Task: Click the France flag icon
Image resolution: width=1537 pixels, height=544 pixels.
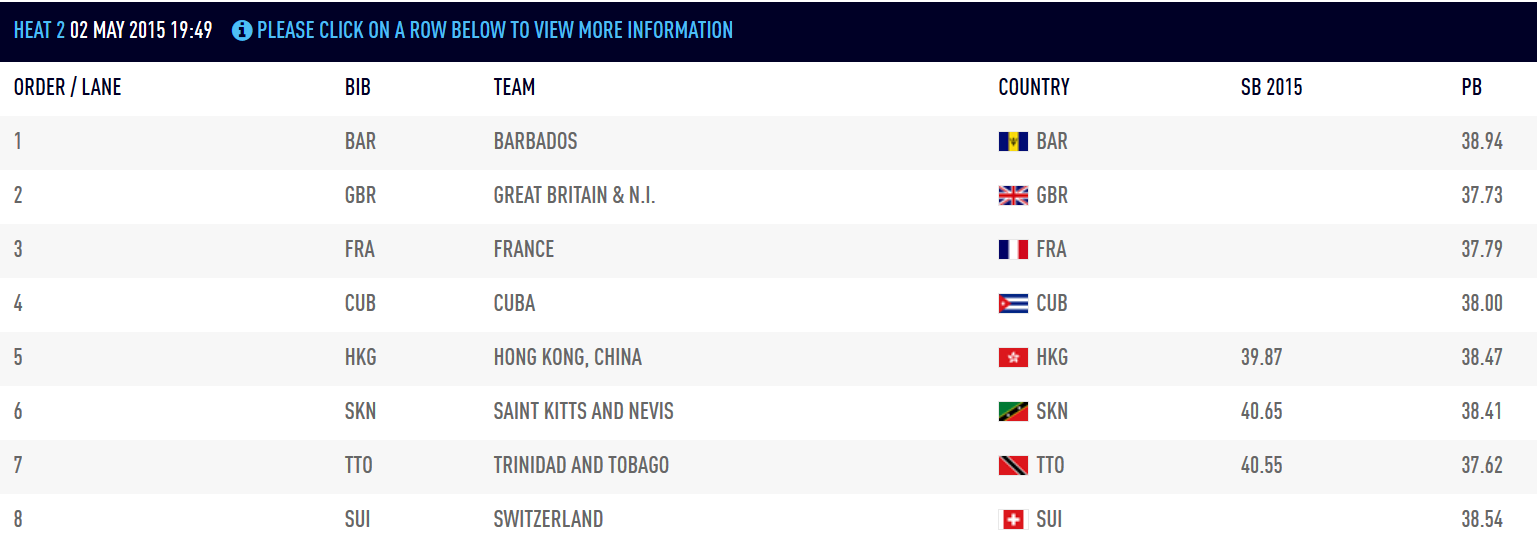Action: pos(1013,249)
